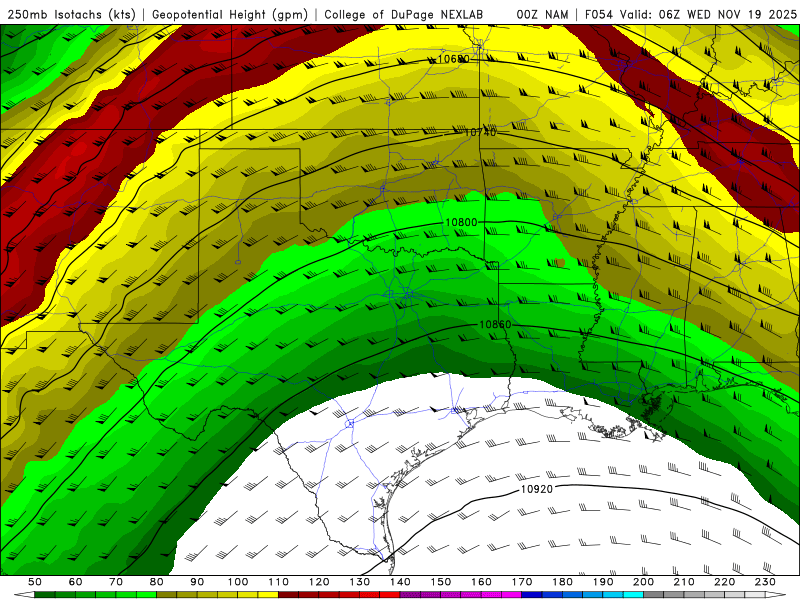Click the 140 value on the color scale
This screenshot has width=800, height=600.
tap(400, 582)
